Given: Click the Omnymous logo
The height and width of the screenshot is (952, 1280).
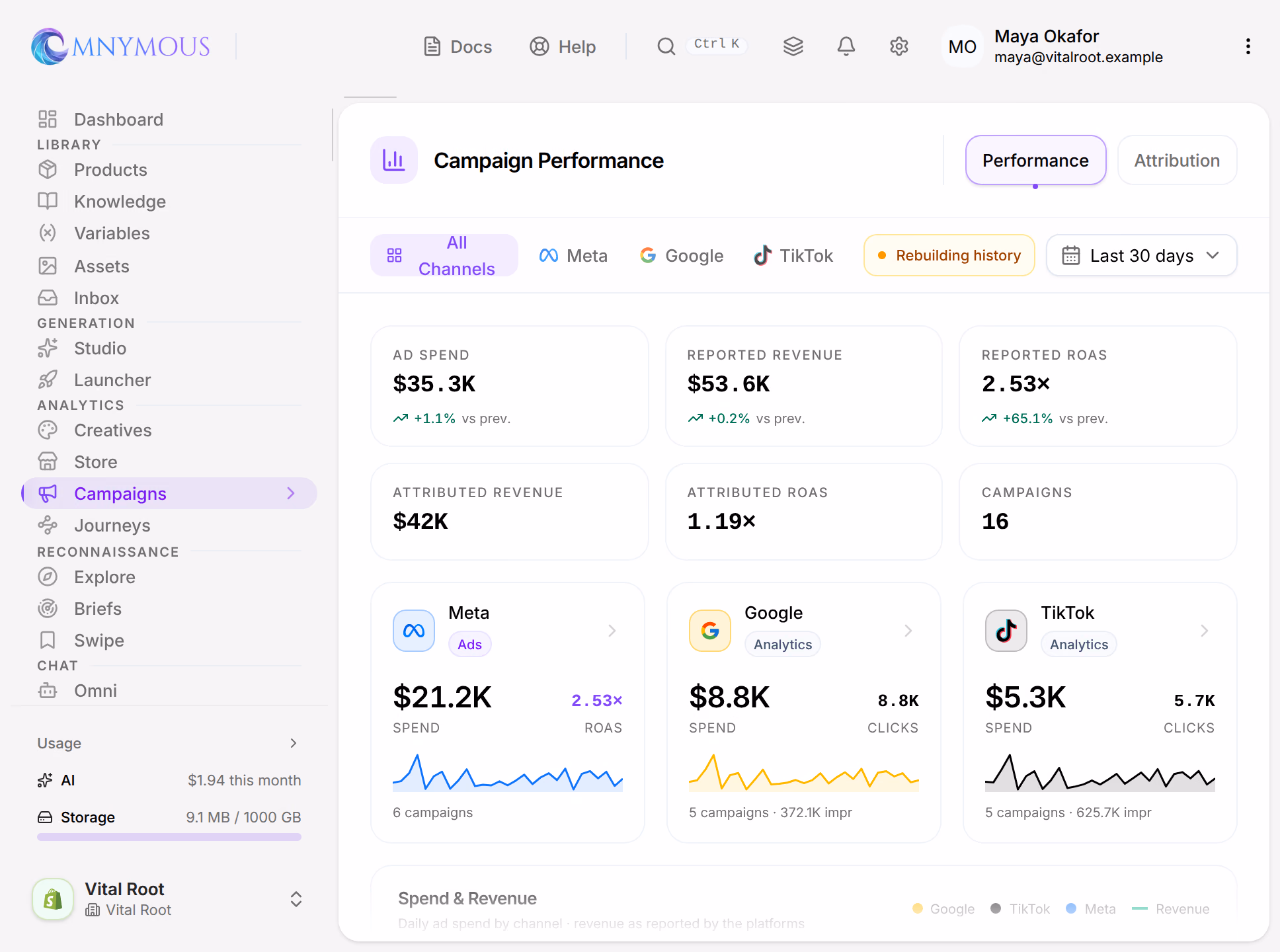Looking at the screenshot, I should 120,46.
